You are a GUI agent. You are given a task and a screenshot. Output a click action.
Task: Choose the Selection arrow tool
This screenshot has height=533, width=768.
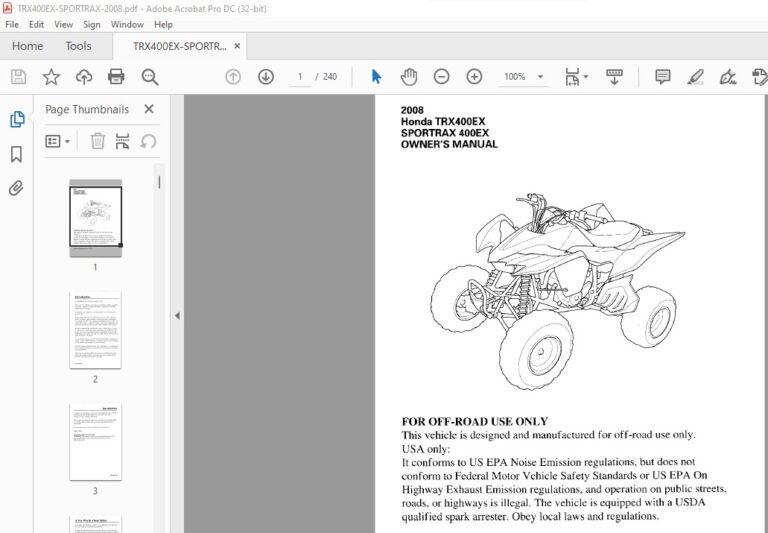376,77
